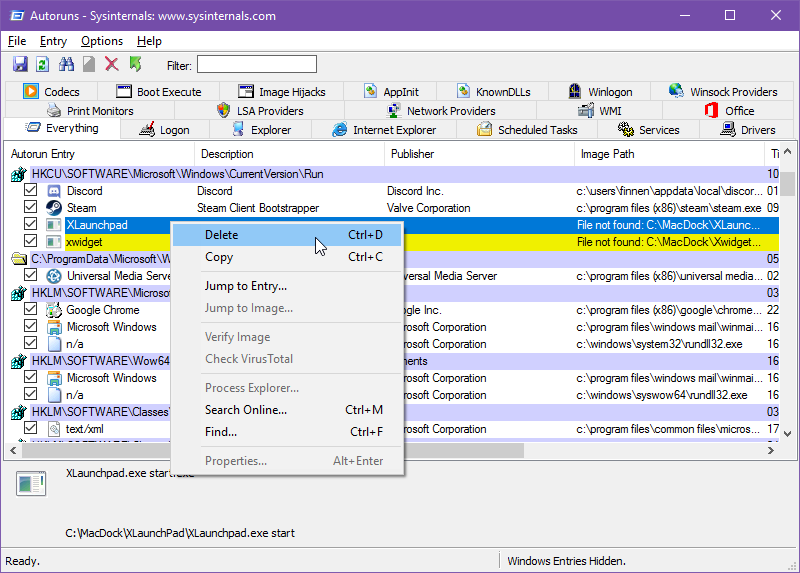
Task: Switch to the Office tab
Action: click(729, 111)
